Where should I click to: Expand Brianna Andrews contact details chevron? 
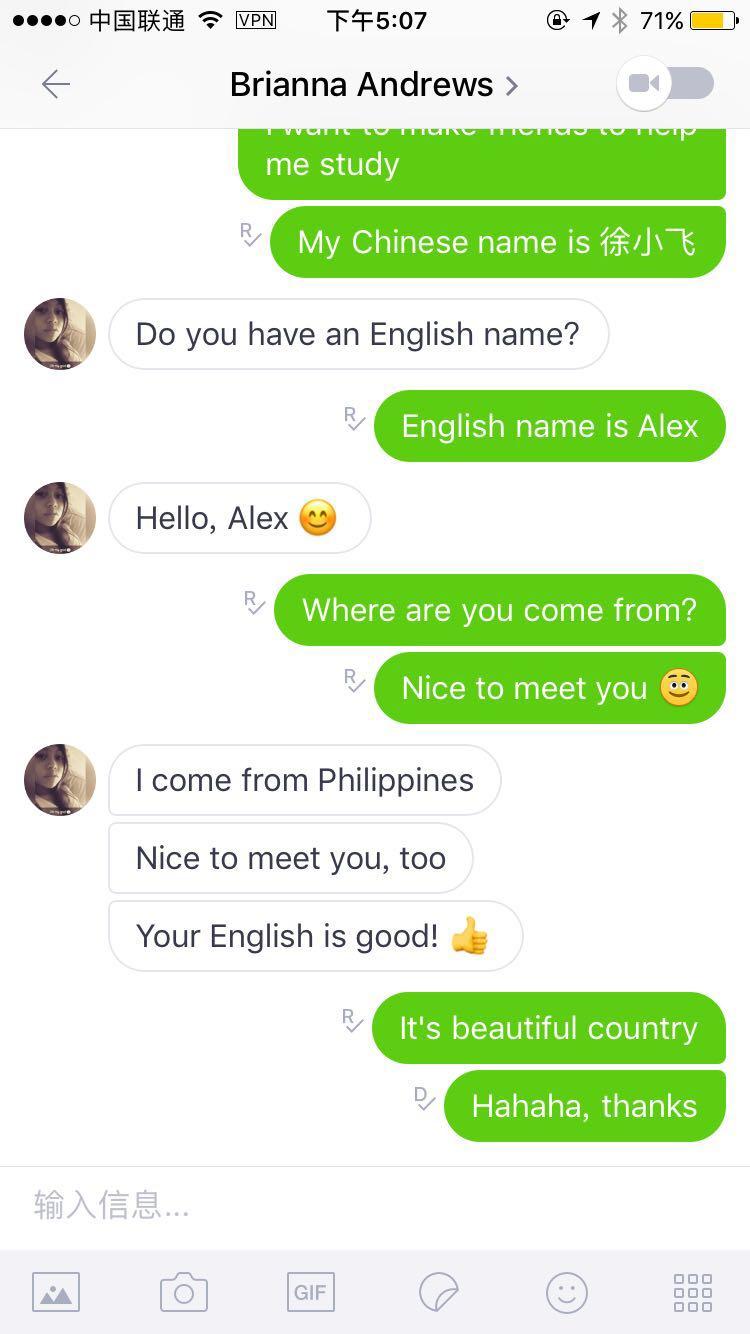512,86
